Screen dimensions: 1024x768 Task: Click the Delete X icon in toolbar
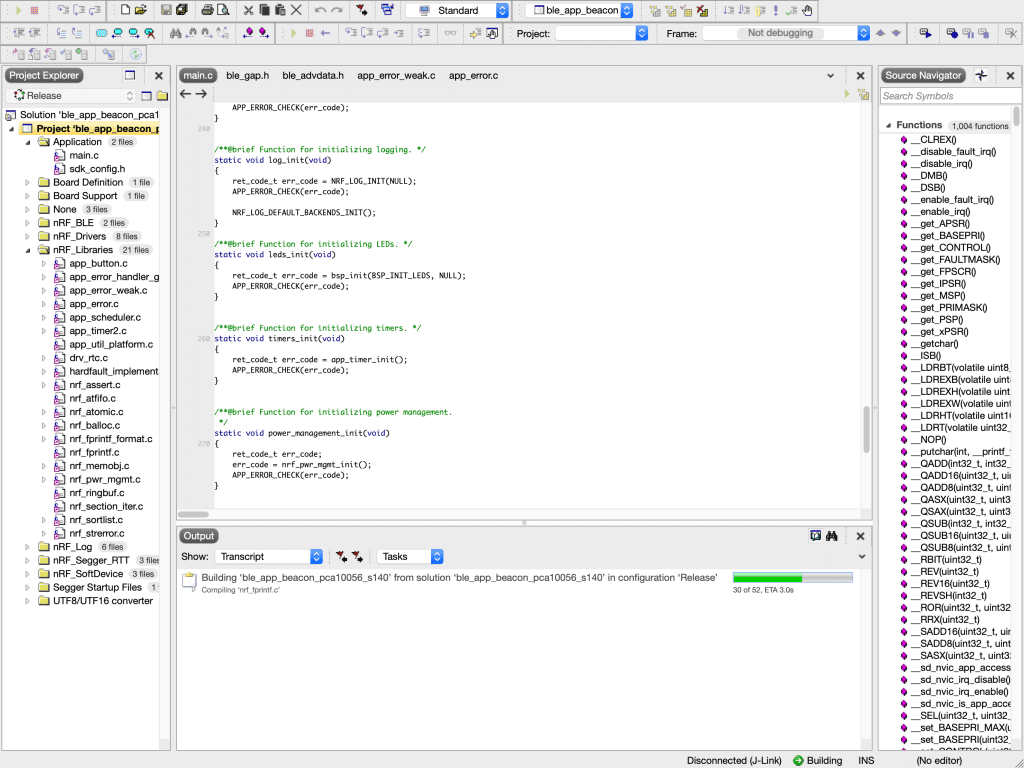(296, 10)
